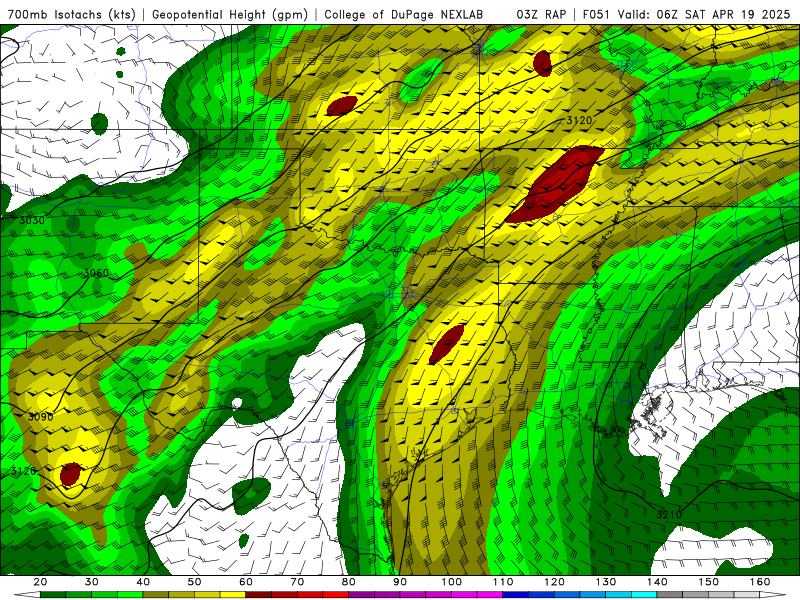The width and height of the screenshot is (800, 600).
Task: Click the 3060 height contour label
Action: point(96,273)
